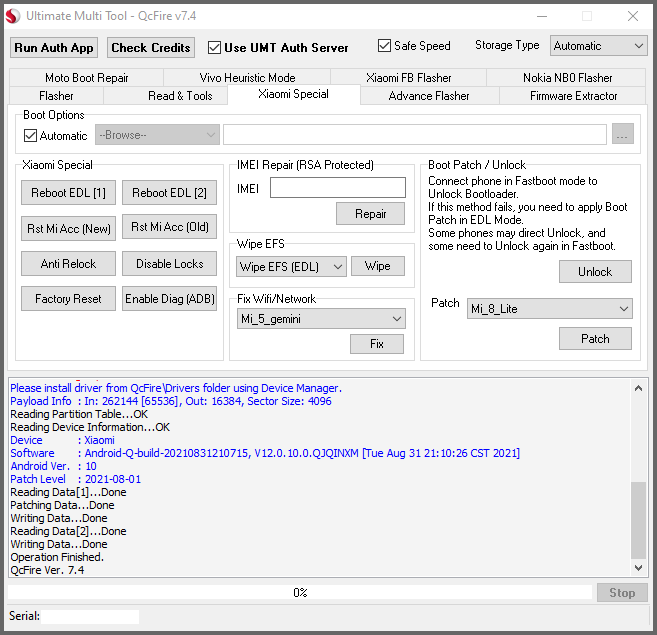The height and width of the screenshot is (635, 657).
Task: Minimize the QcFire window
Action: point(542,16)
